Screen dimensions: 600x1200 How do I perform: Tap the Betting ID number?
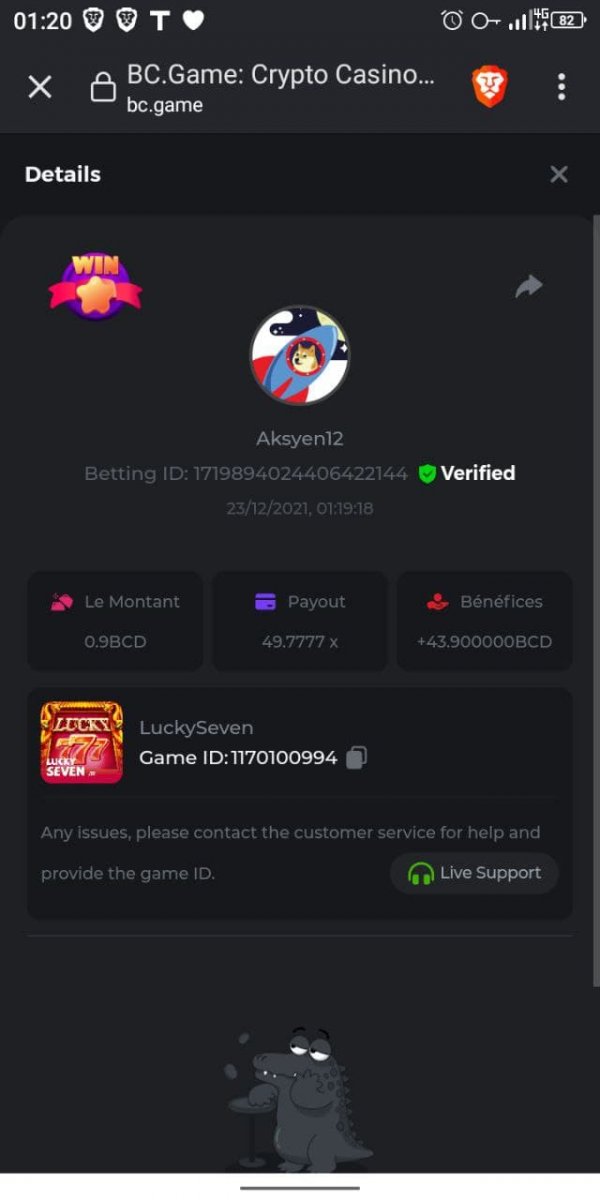coord(300,474)
